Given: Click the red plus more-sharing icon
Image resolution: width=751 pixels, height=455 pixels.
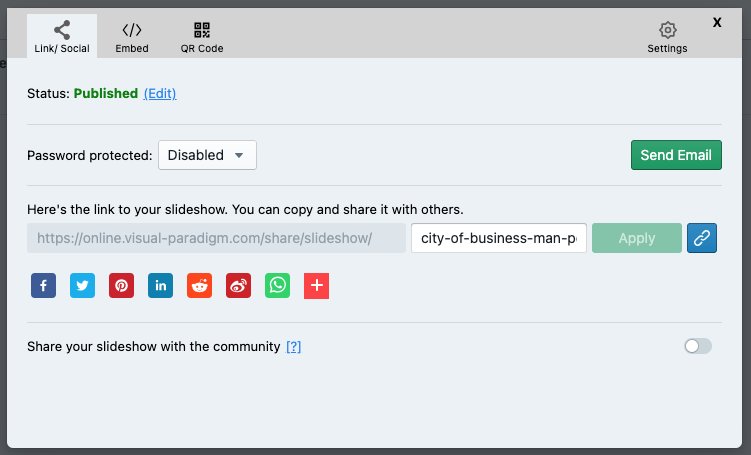Looking at the screenshot, I should click(316, 286).
